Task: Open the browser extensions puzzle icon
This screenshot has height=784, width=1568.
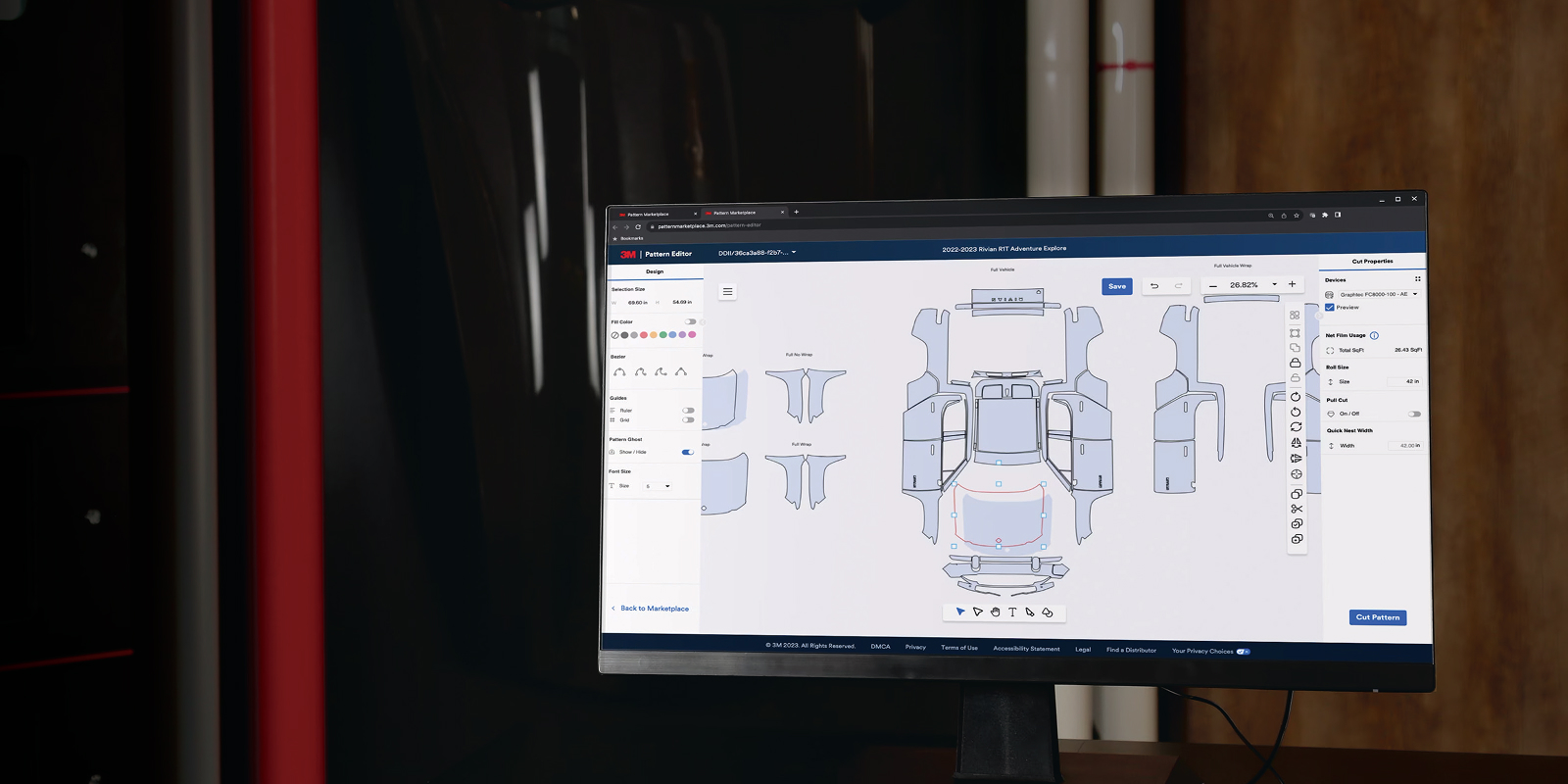Action: (1325, 215)
